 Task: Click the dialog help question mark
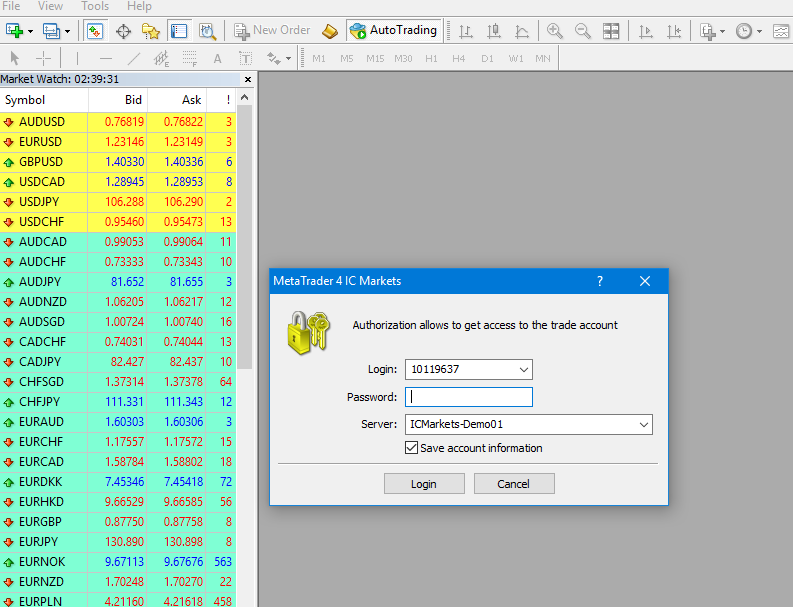pos(600,281)
